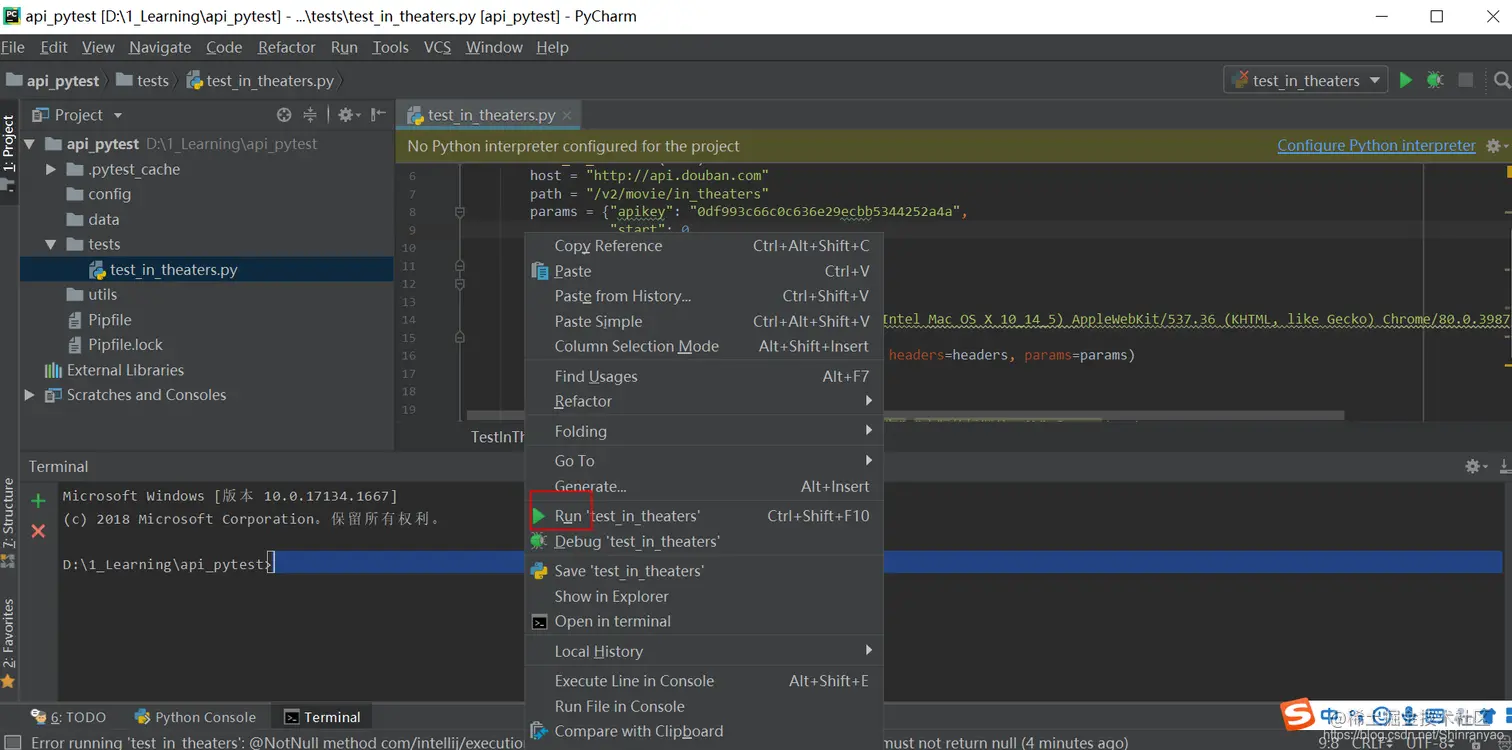Open Project panel settings gear
Viewport: 1512px width, 750px height.
[346, 115]
